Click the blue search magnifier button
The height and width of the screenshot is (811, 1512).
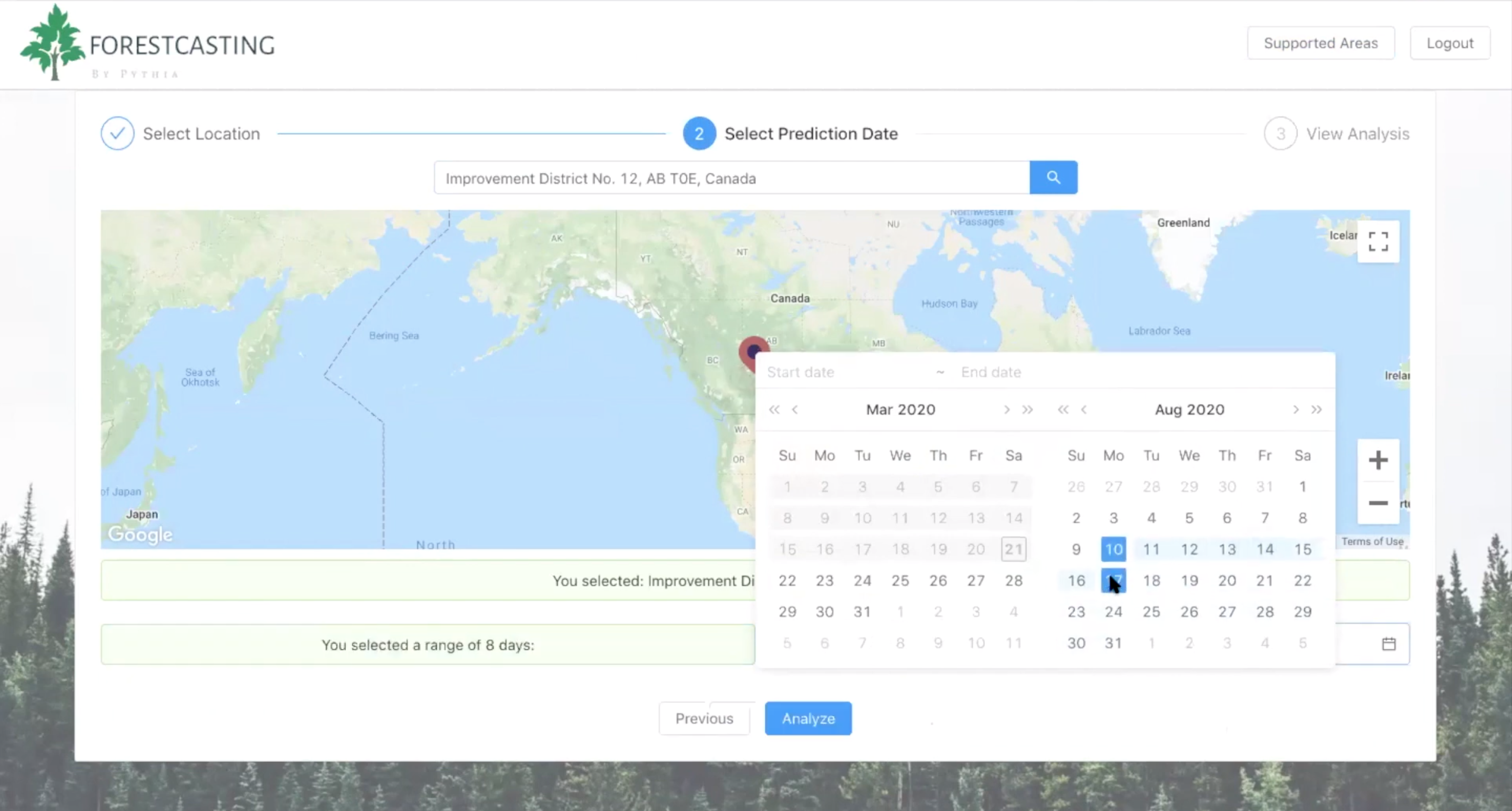point(1053,177)
